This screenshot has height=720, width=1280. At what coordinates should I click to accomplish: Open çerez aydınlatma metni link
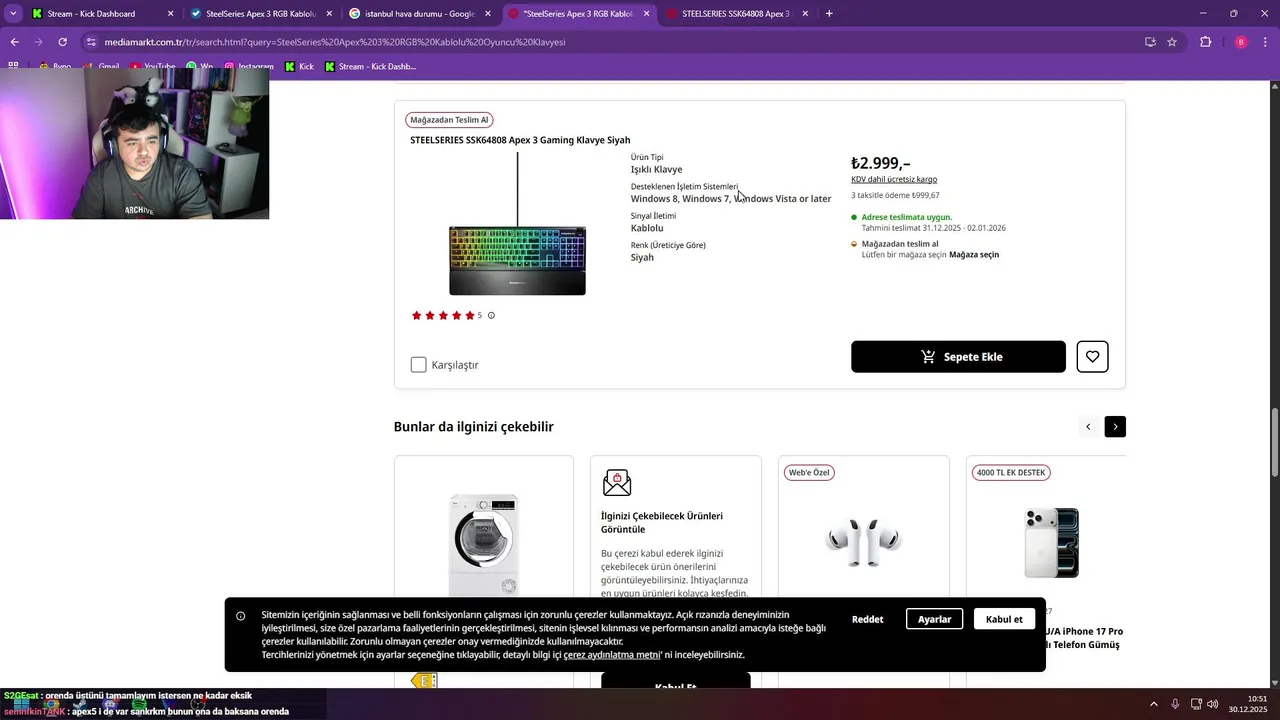612,655
